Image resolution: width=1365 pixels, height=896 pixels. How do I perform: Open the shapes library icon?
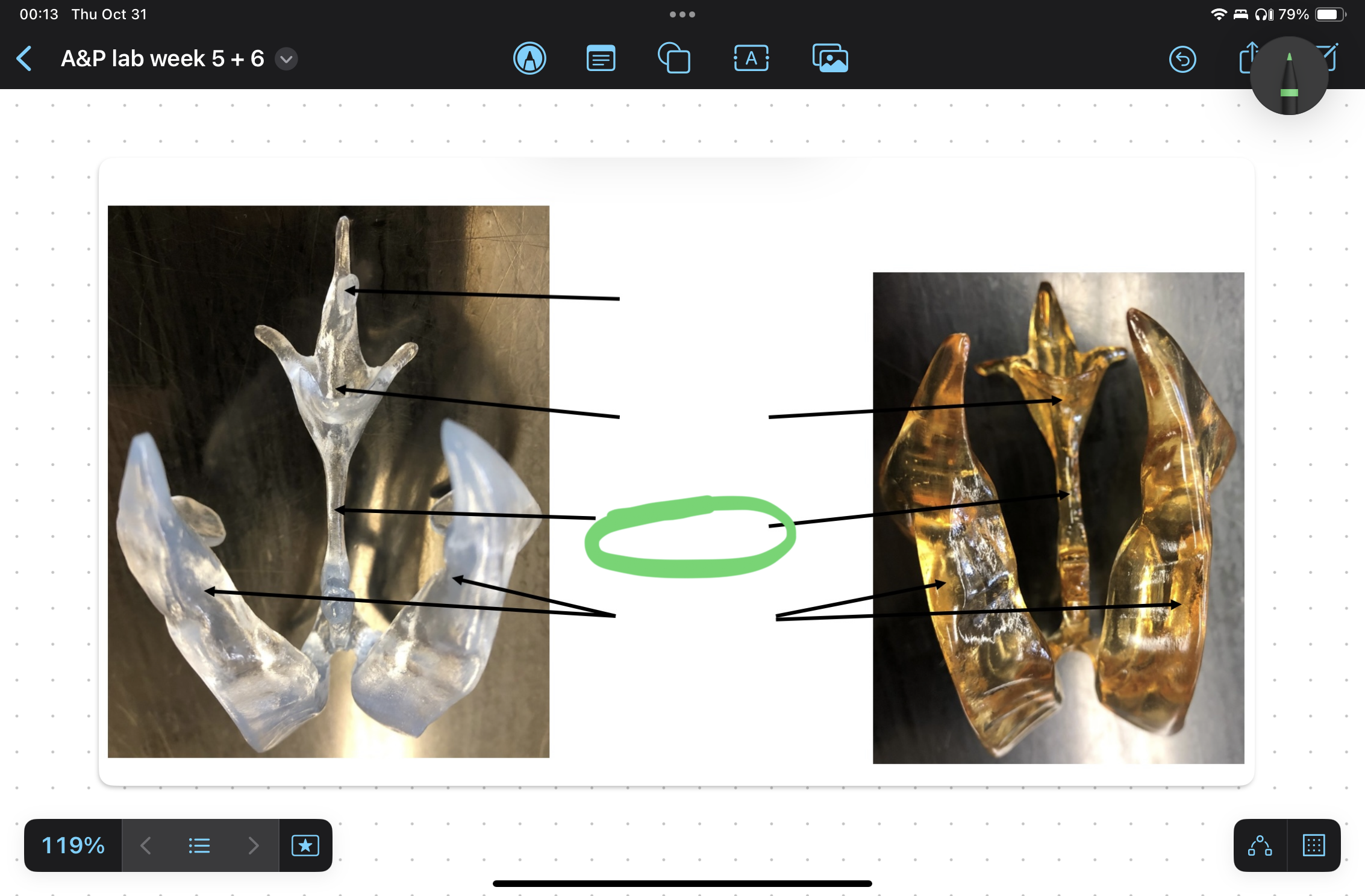point(674,59)
